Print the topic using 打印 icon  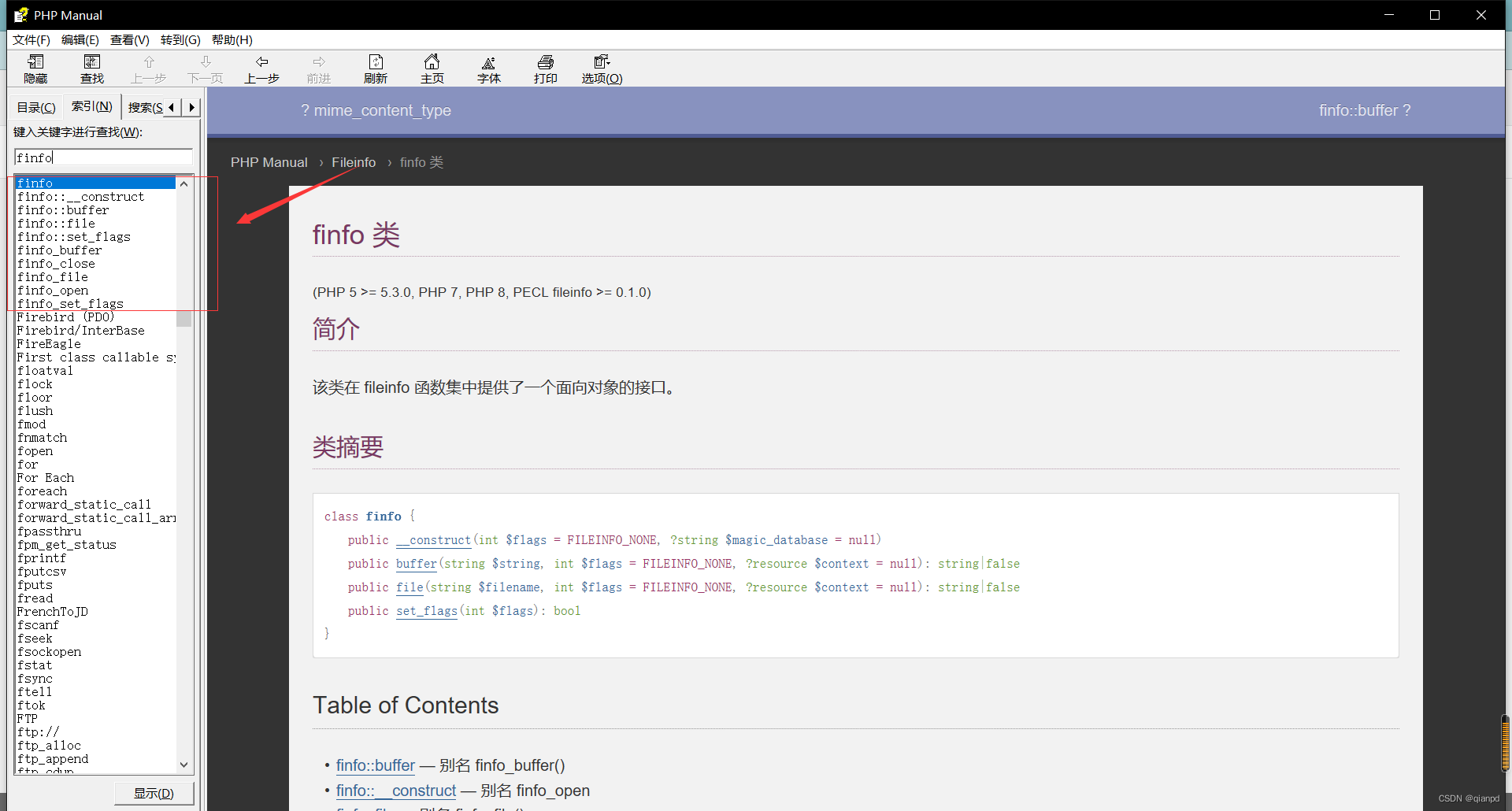click(x=545, y=68)
